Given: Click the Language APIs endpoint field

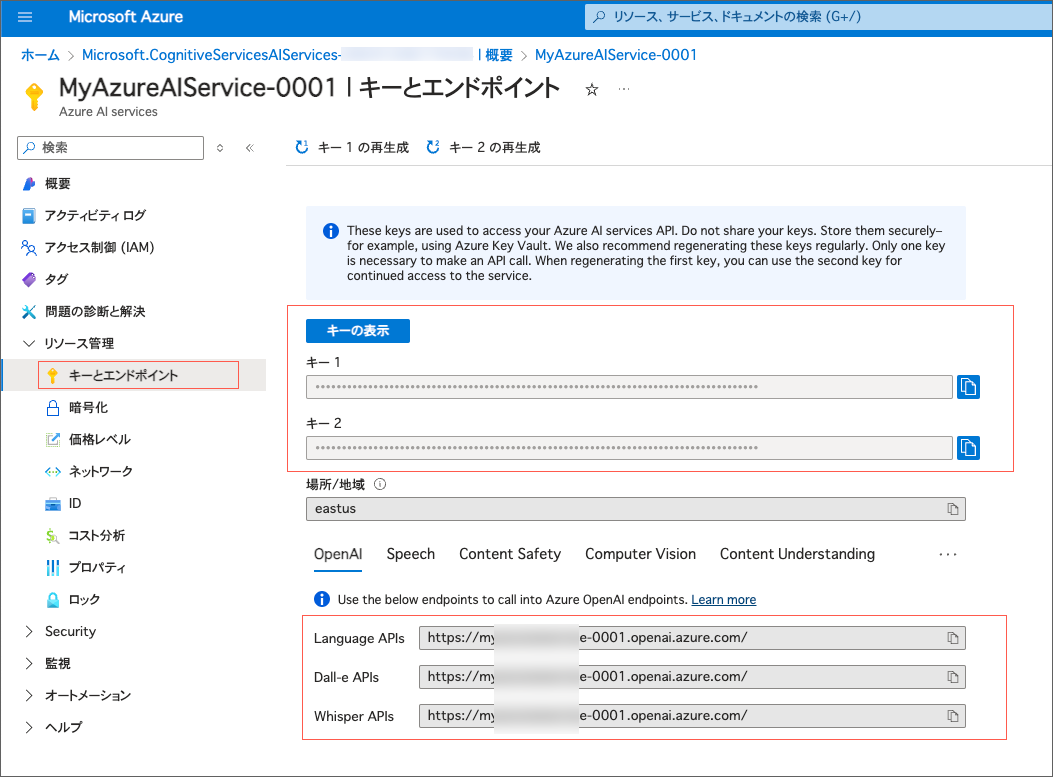Looking at the screenshot, I should pyautogui.click(x=692, y=638).
